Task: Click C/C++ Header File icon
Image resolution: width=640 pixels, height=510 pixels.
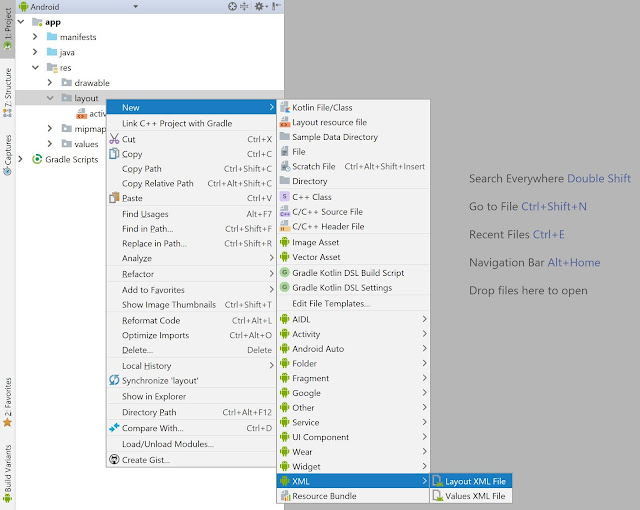Action: coord(285,226)
